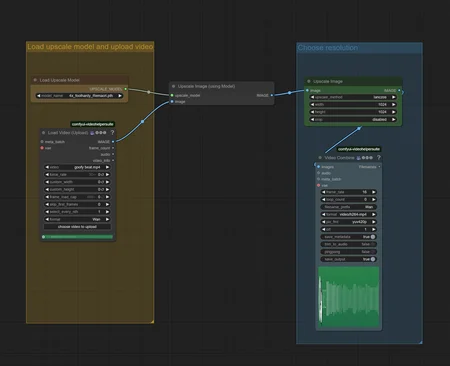Click the Video Combine node collapse dot
The width and height of the screenshot is (450, 366).
tap(320, 158)
